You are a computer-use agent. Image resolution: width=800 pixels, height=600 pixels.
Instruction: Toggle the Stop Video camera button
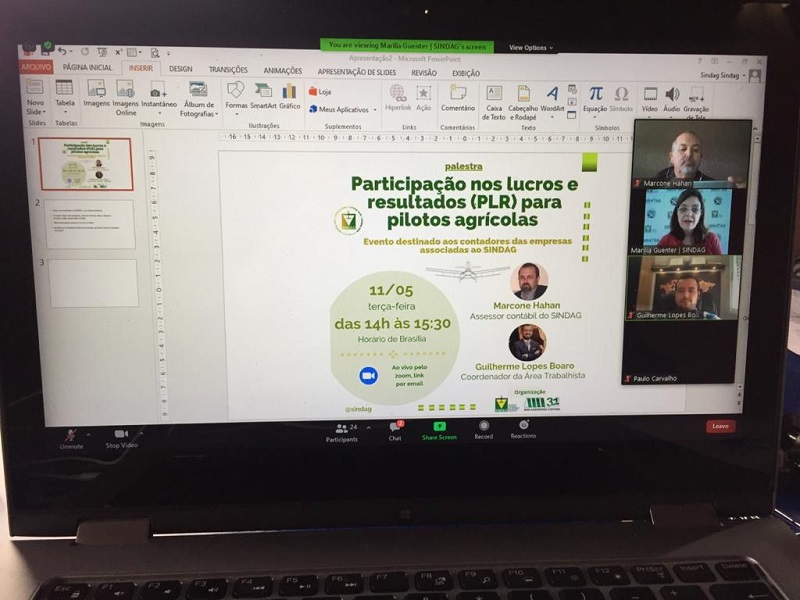[x=121, y=436]
